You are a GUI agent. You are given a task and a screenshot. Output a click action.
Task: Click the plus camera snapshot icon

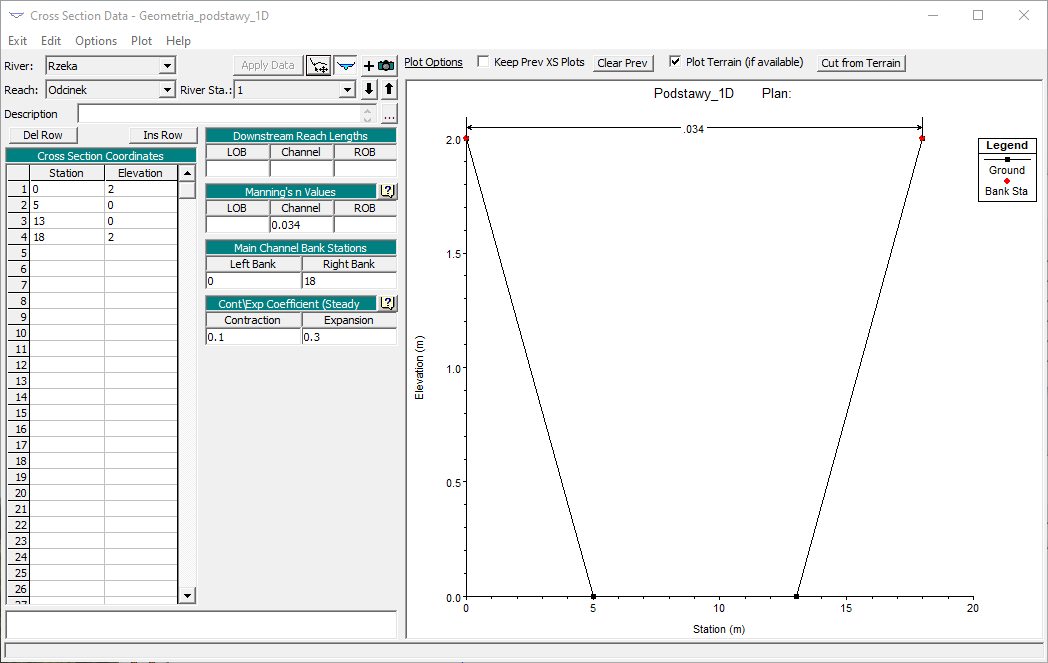[378, 65]
